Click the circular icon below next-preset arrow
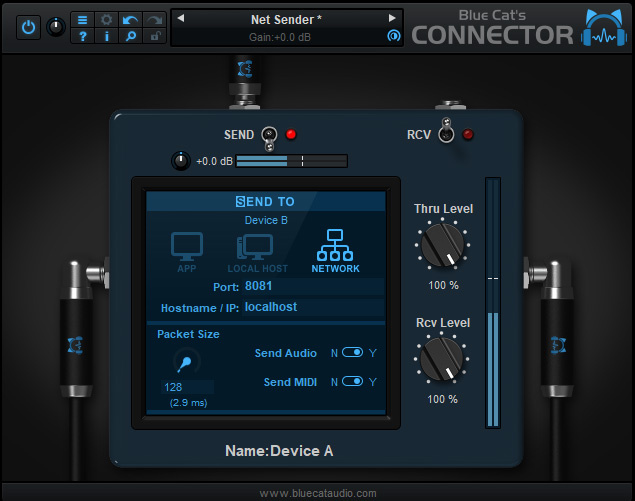635x501 pixels. point(393,36)
